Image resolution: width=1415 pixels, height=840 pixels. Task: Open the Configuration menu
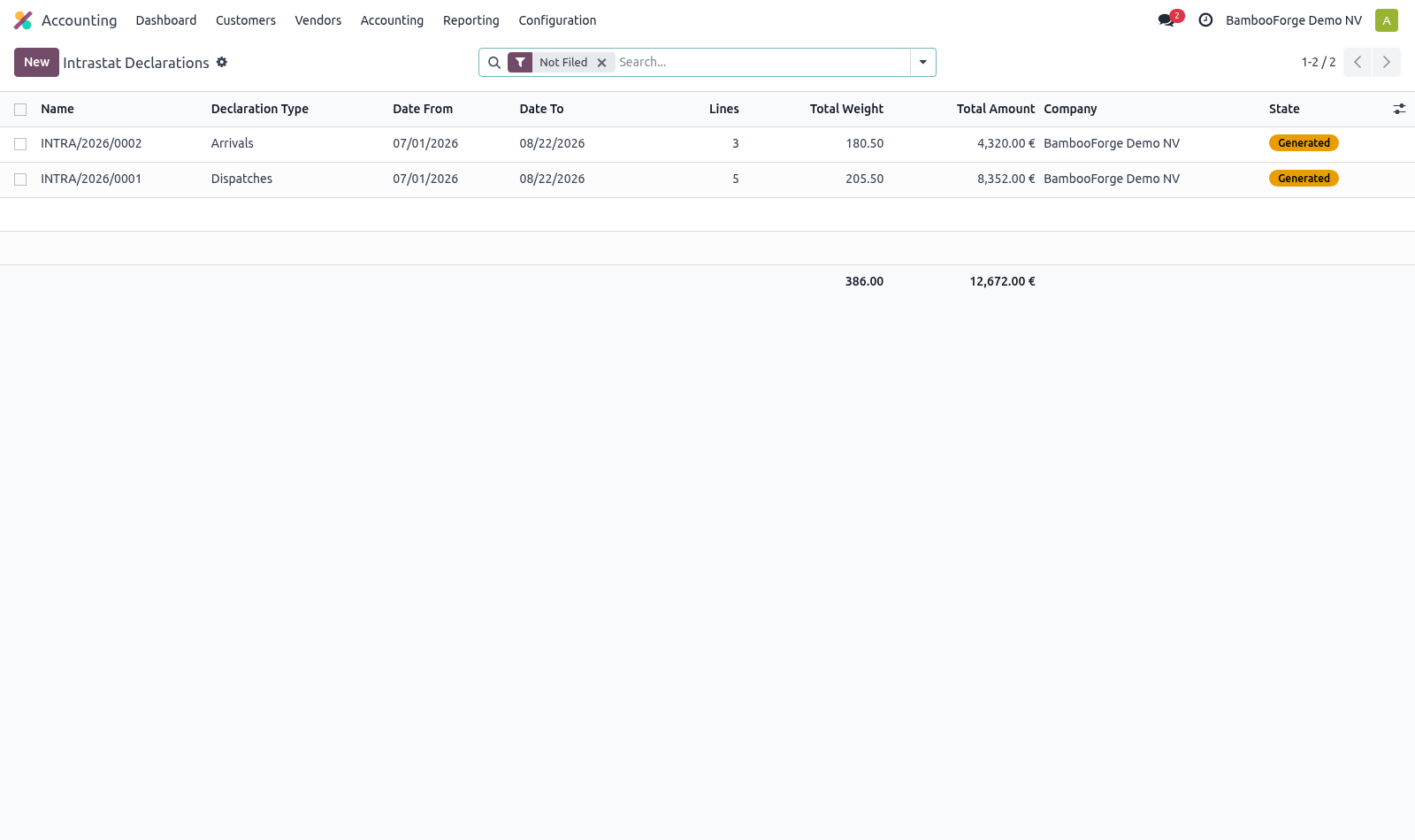pos(557,20)
